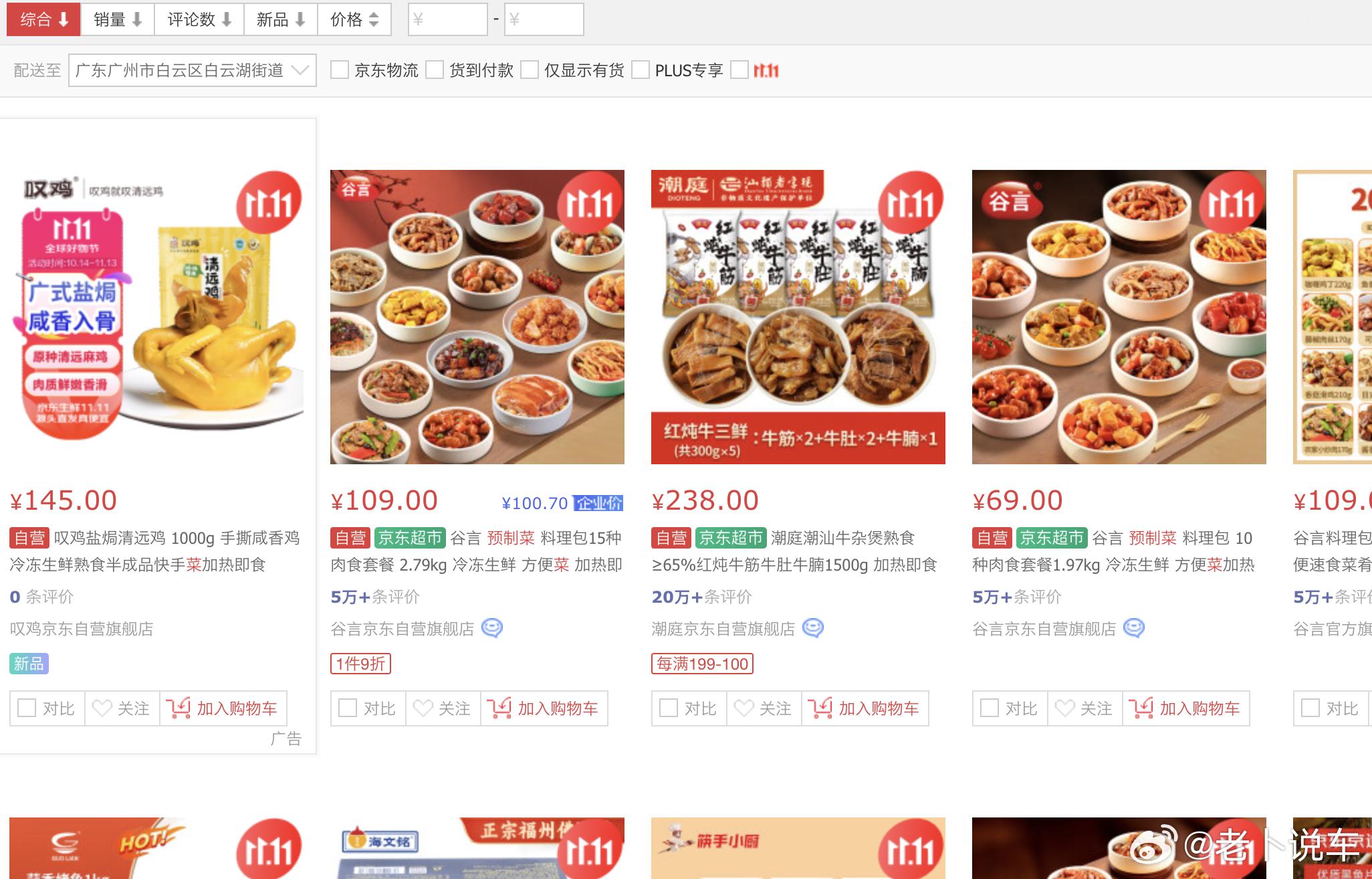Sort results by 新品
Viewport: 1372px width, 879px height.
pyautogui.click(x=281, y=19)
